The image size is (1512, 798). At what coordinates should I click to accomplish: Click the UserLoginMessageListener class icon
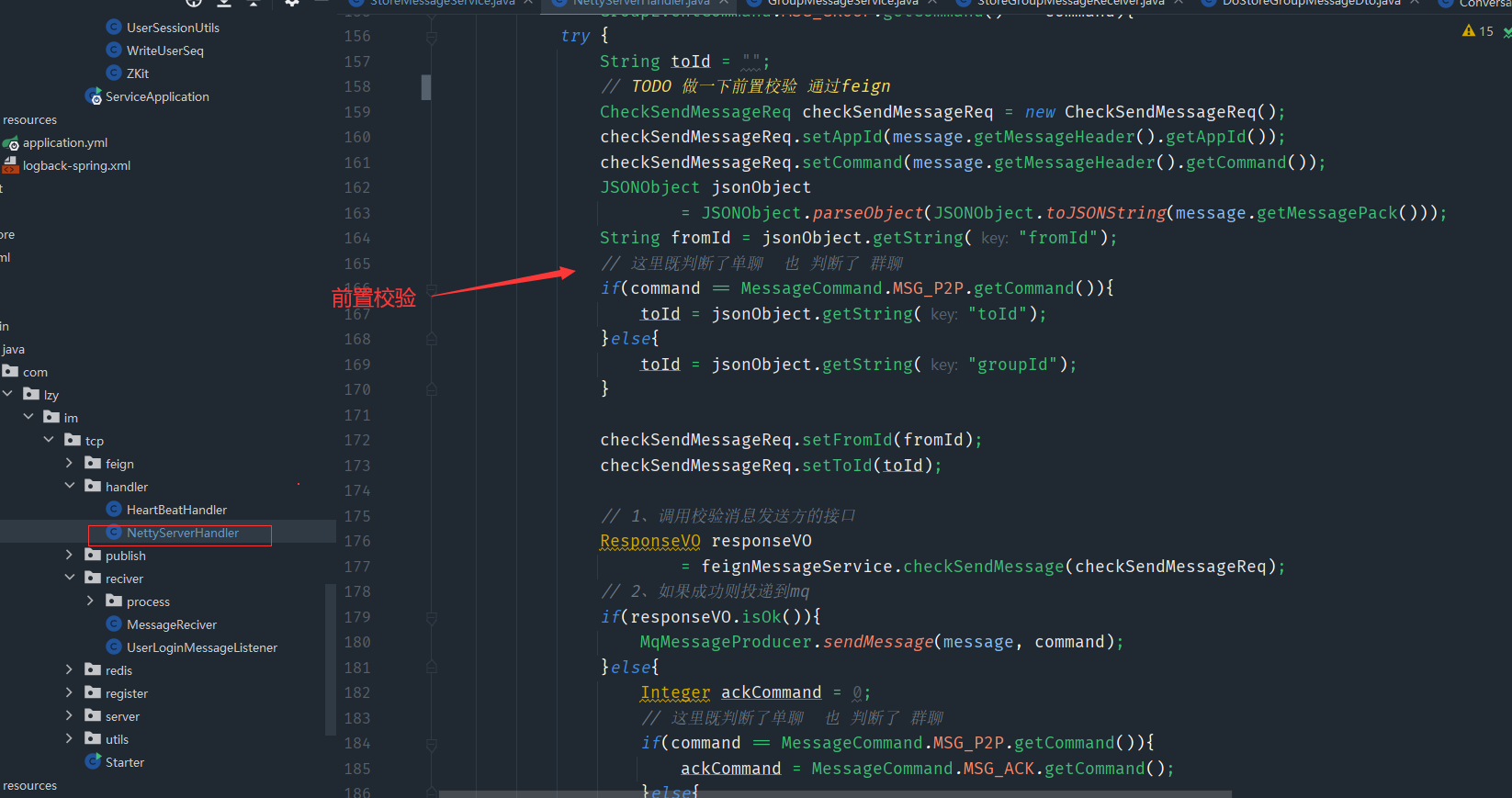click(114, 646)
